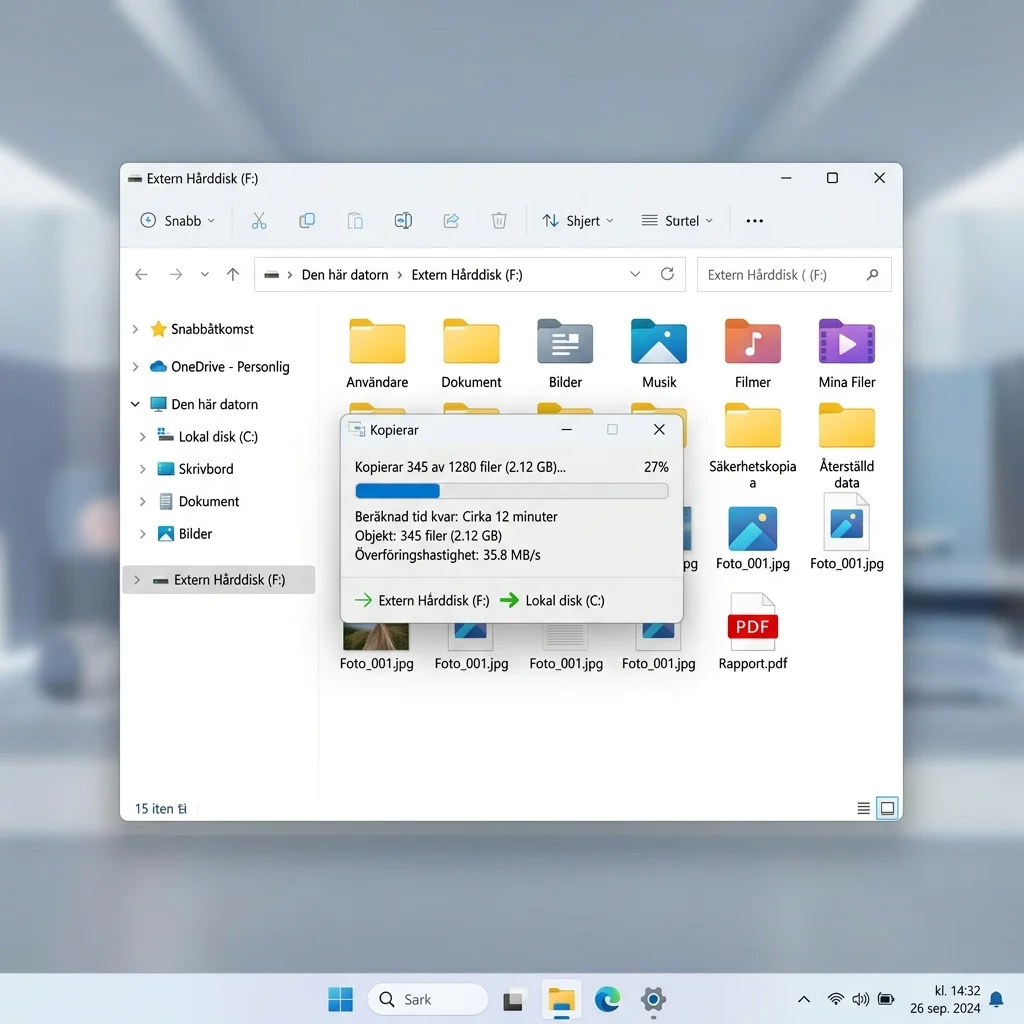The height and width of the screenshot is (1024, 1024).
Task: Click Lokal disk (C:) destination link in dialog
Action: (565, 600)
